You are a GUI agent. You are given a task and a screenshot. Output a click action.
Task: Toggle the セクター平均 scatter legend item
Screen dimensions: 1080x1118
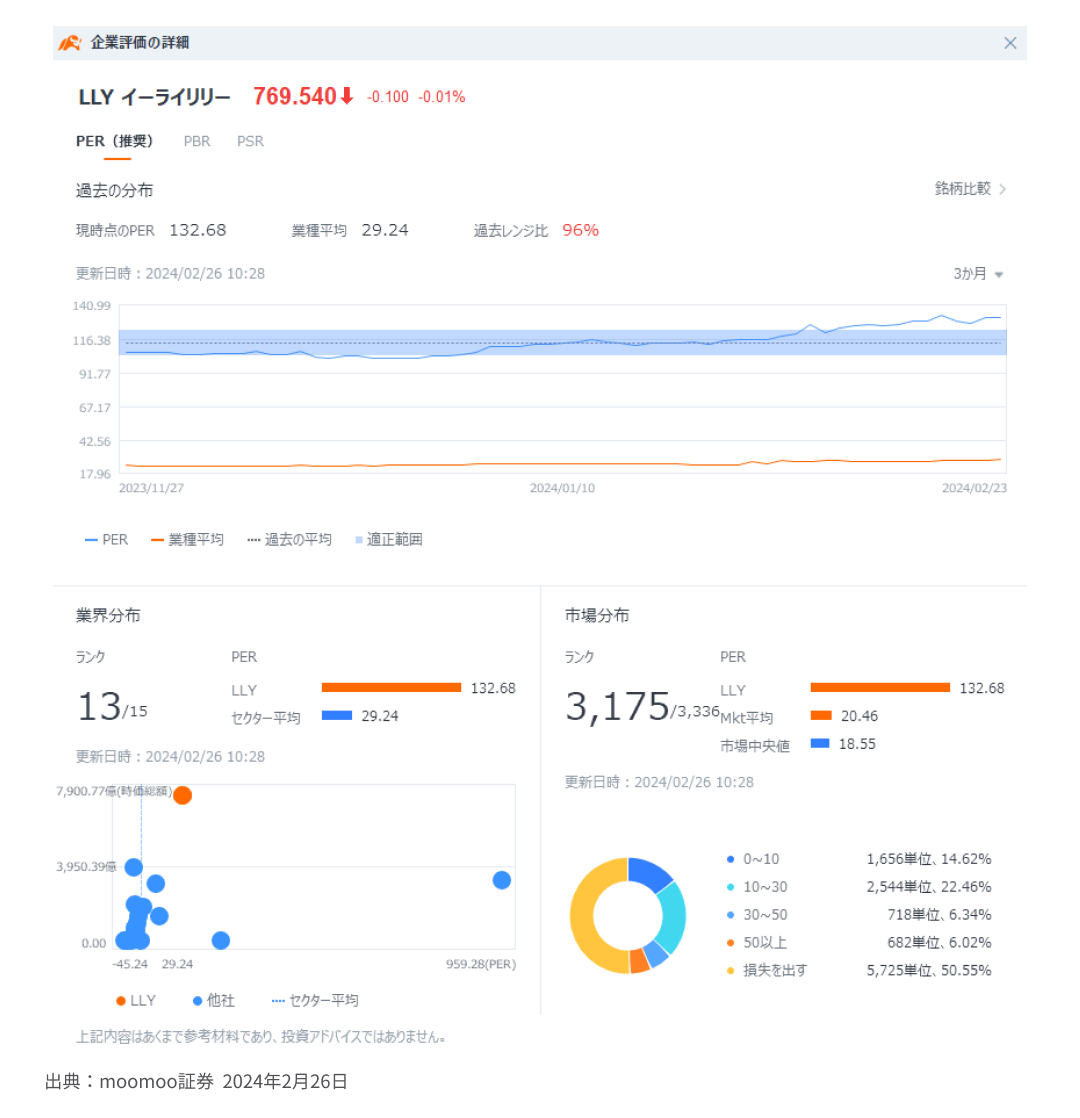tap(315, 1000)
